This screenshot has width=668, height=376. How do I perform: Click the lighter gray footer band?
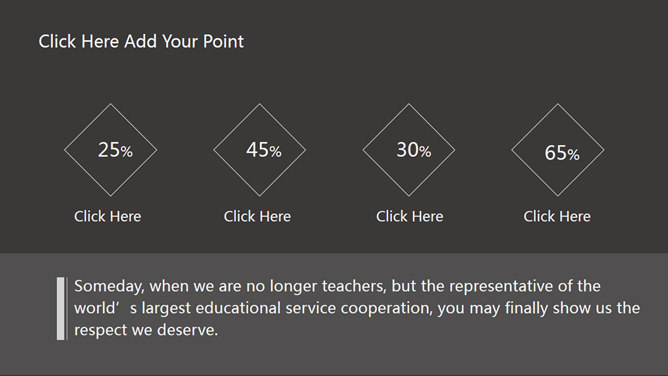click(x=334, y=314)
